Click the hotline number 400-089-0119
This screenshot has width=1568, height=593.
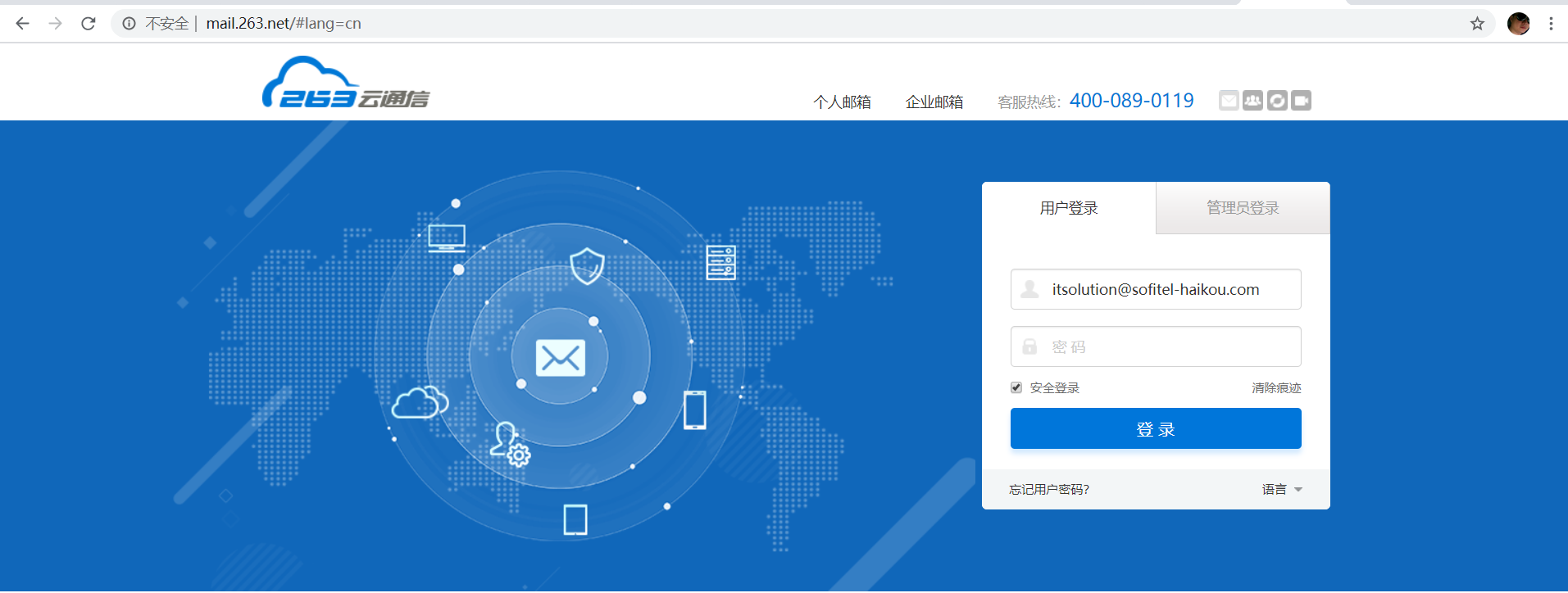[1131, 101]
